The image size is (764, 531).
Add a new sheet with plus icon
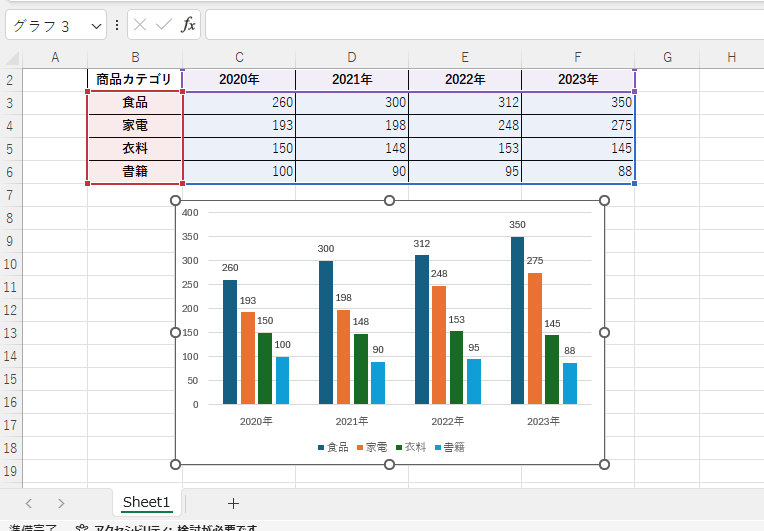[233, 503]
